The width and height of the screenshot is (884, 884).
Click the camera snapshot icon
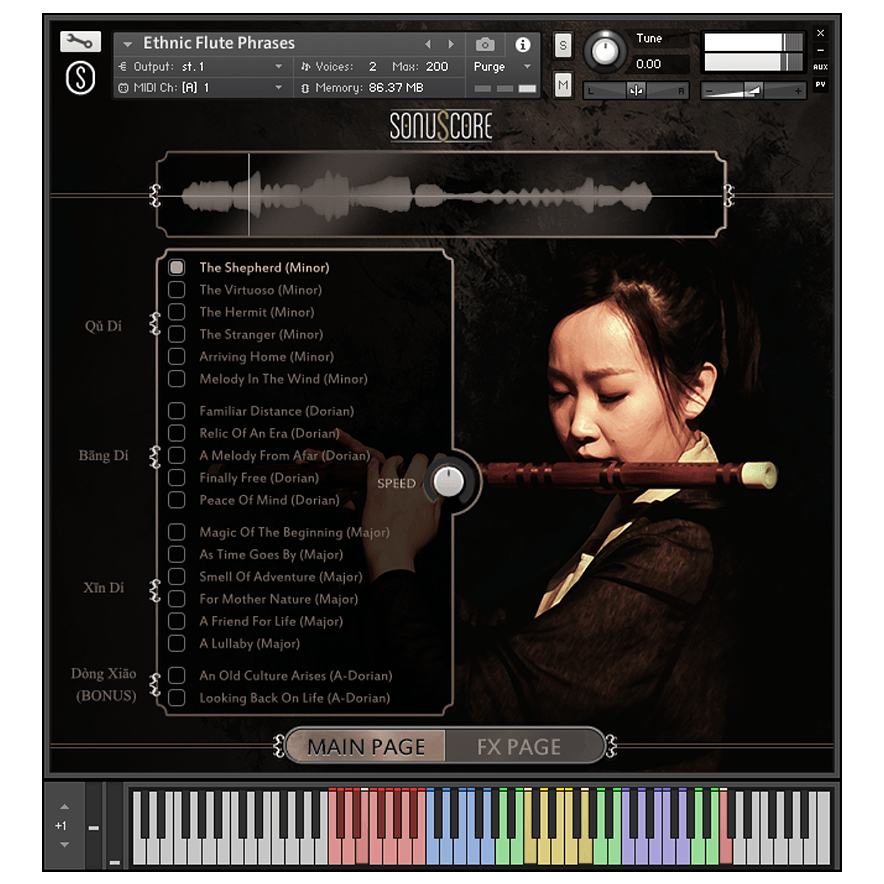click(485, 44)
